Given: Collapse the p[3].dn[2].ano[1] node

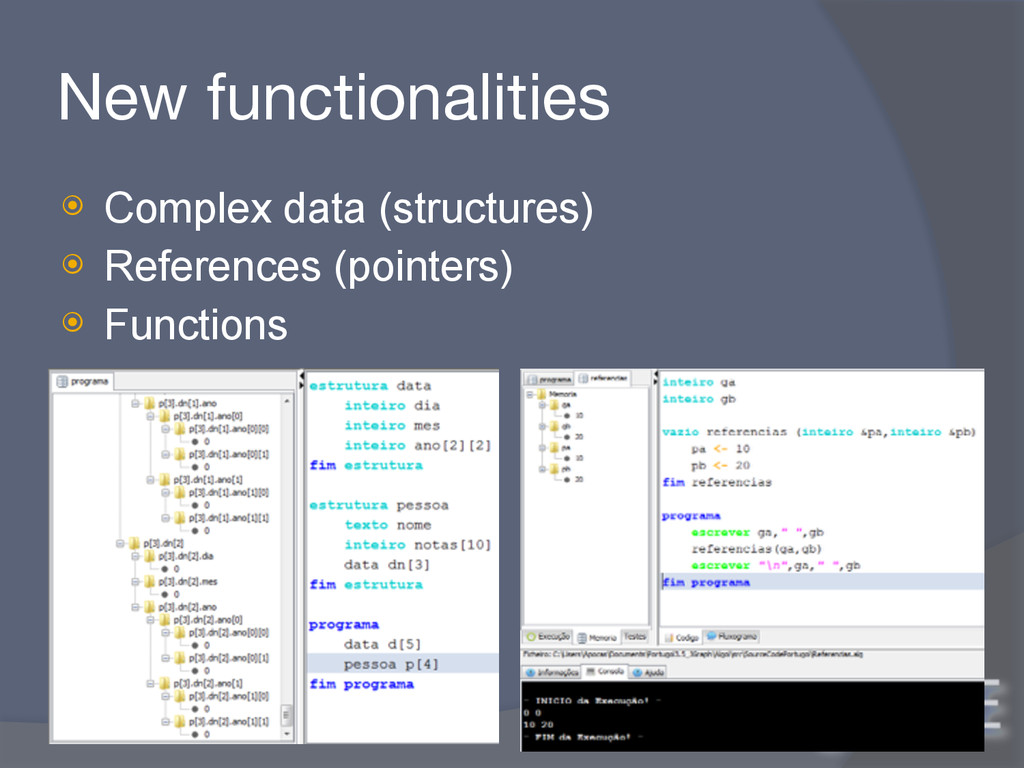Looking at the screenshot, I should coord(150,684).
